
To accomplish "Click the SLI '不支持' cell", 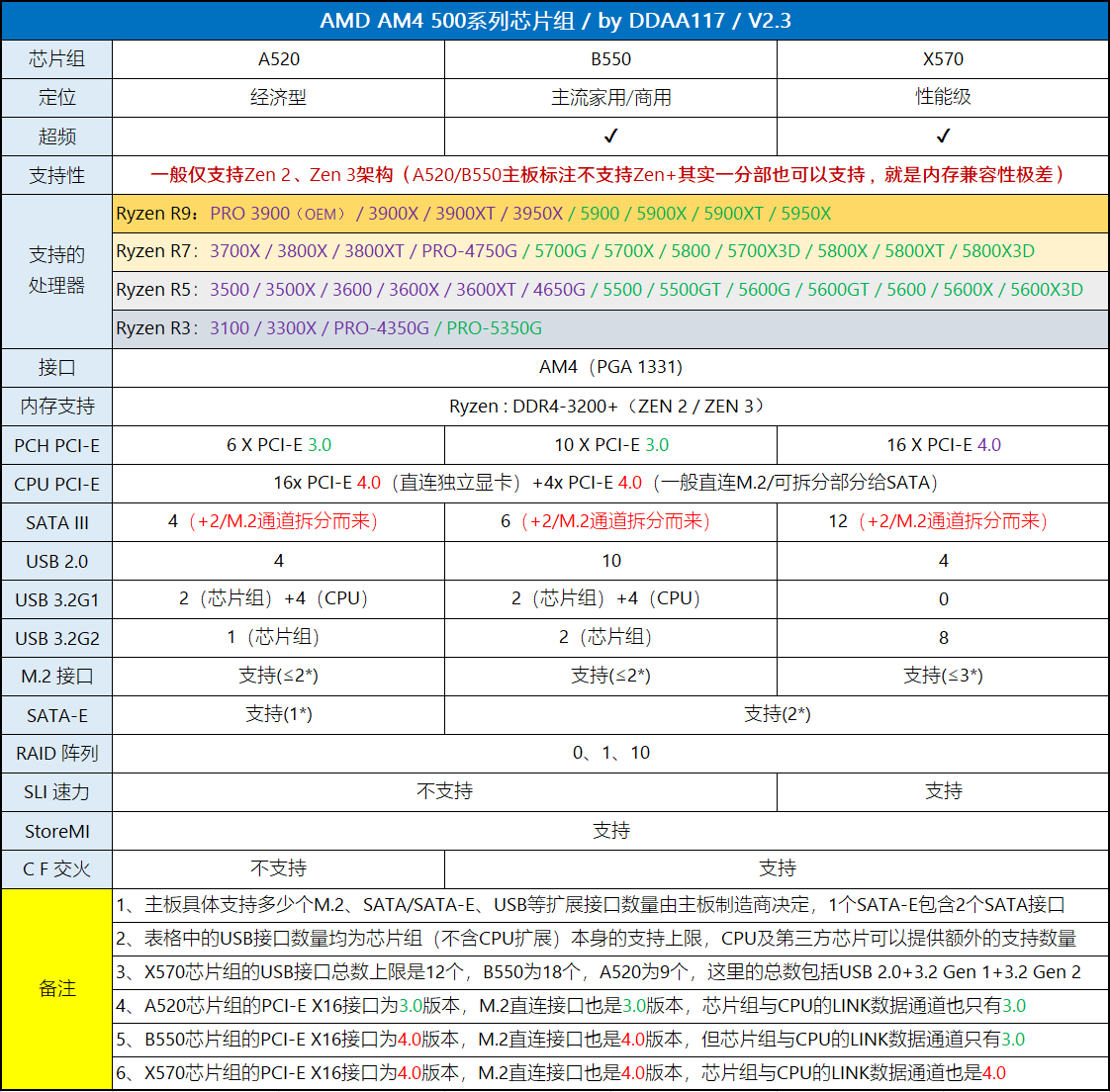I will (x=444, y=792).
